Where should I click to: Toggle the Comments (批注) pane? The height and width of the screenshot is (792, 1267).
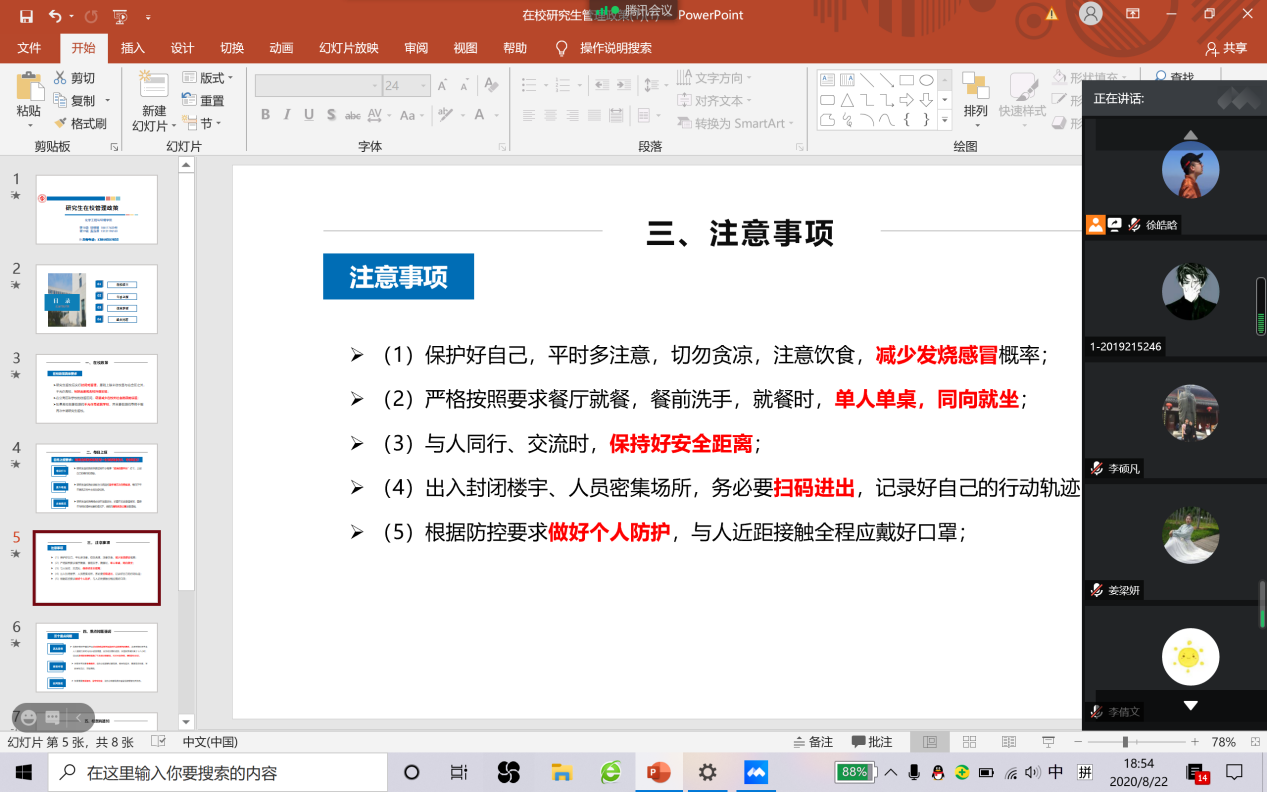(x=872, y=742)
